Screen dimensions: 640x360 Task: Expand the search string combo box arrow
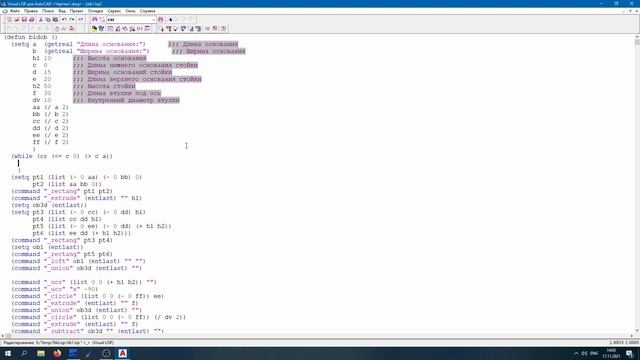pos(153,20)
